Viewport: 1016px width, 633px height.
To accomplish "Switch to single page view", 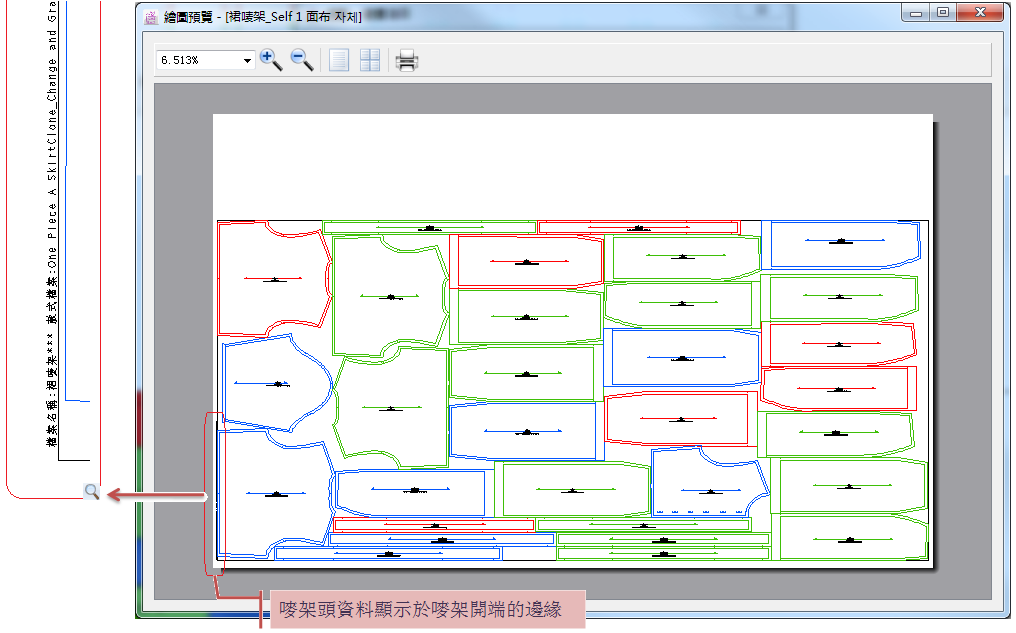I will pos(340,61).
